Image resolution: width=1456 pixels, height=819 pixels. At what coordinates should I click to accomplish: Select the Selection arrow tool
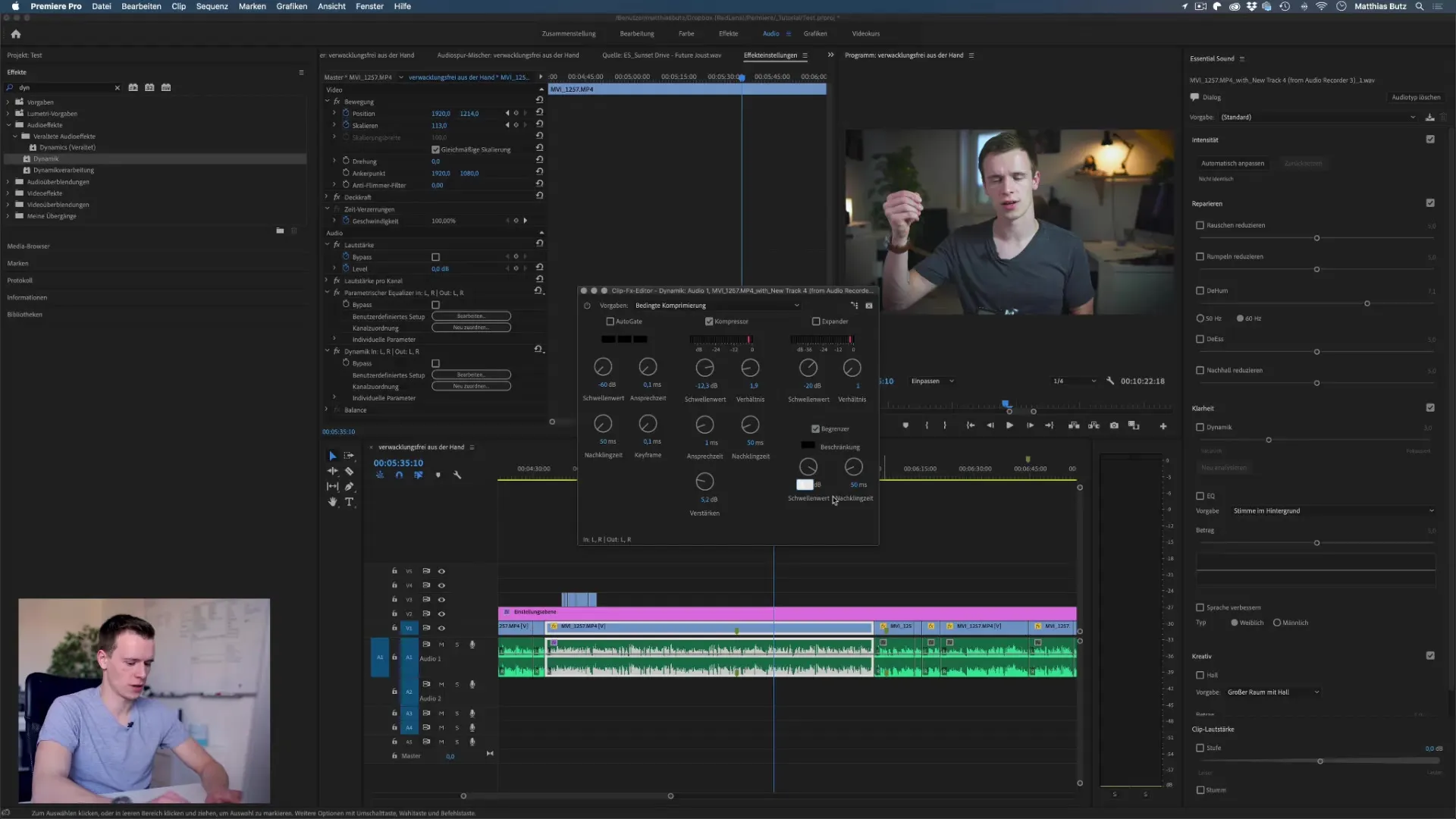click(x=332, y=456)
